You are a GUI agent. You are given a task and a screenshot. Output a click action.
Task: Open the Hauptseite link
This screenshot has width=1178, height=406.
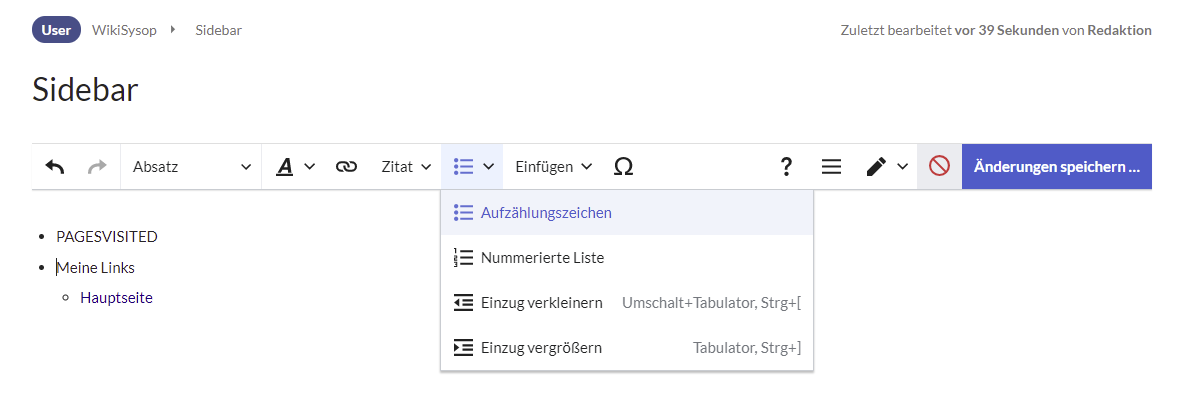click(116, 298)
